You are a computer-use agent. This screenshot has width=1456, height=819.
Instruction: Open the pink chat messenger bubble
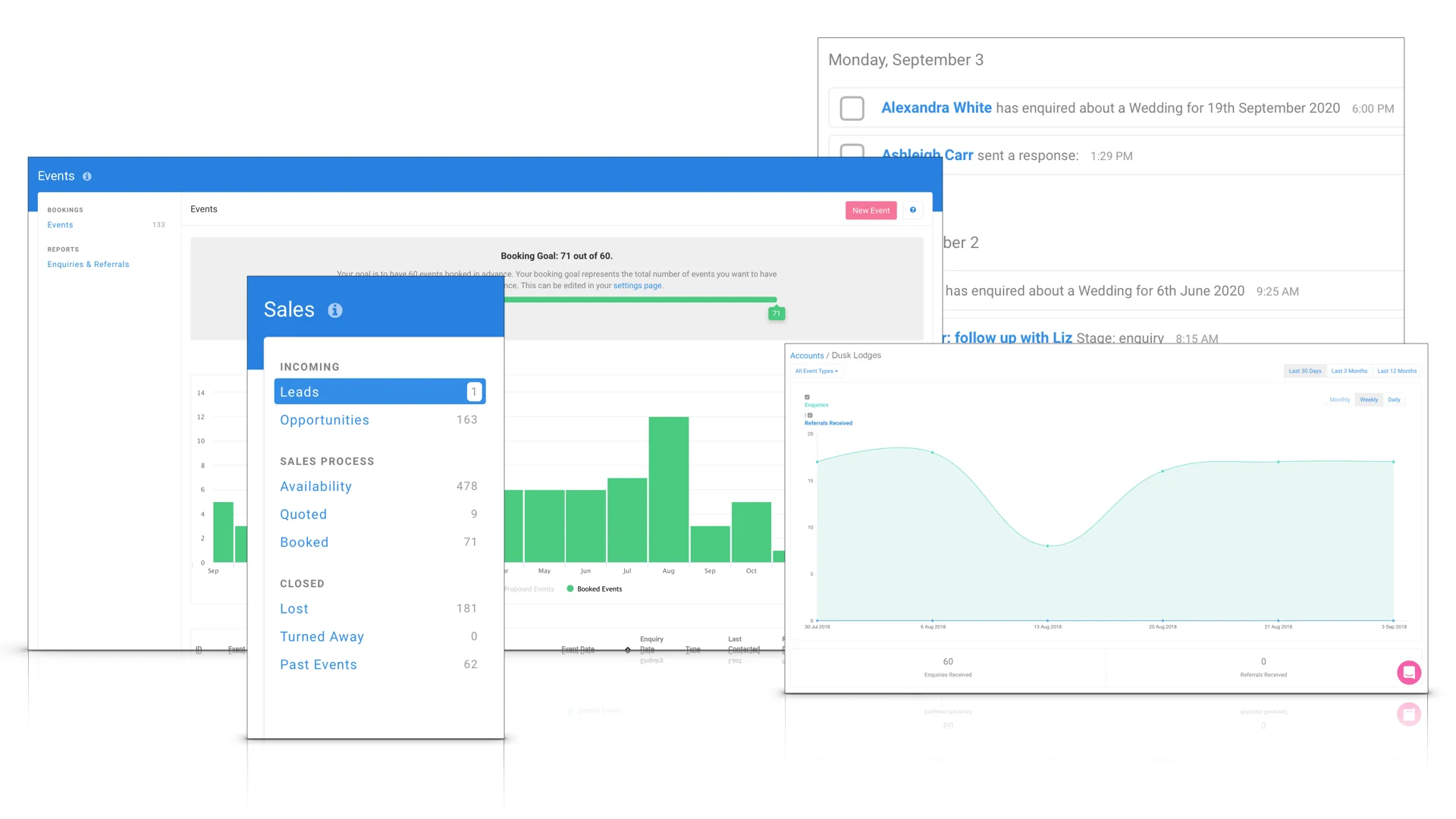[x=1409, y=673]
